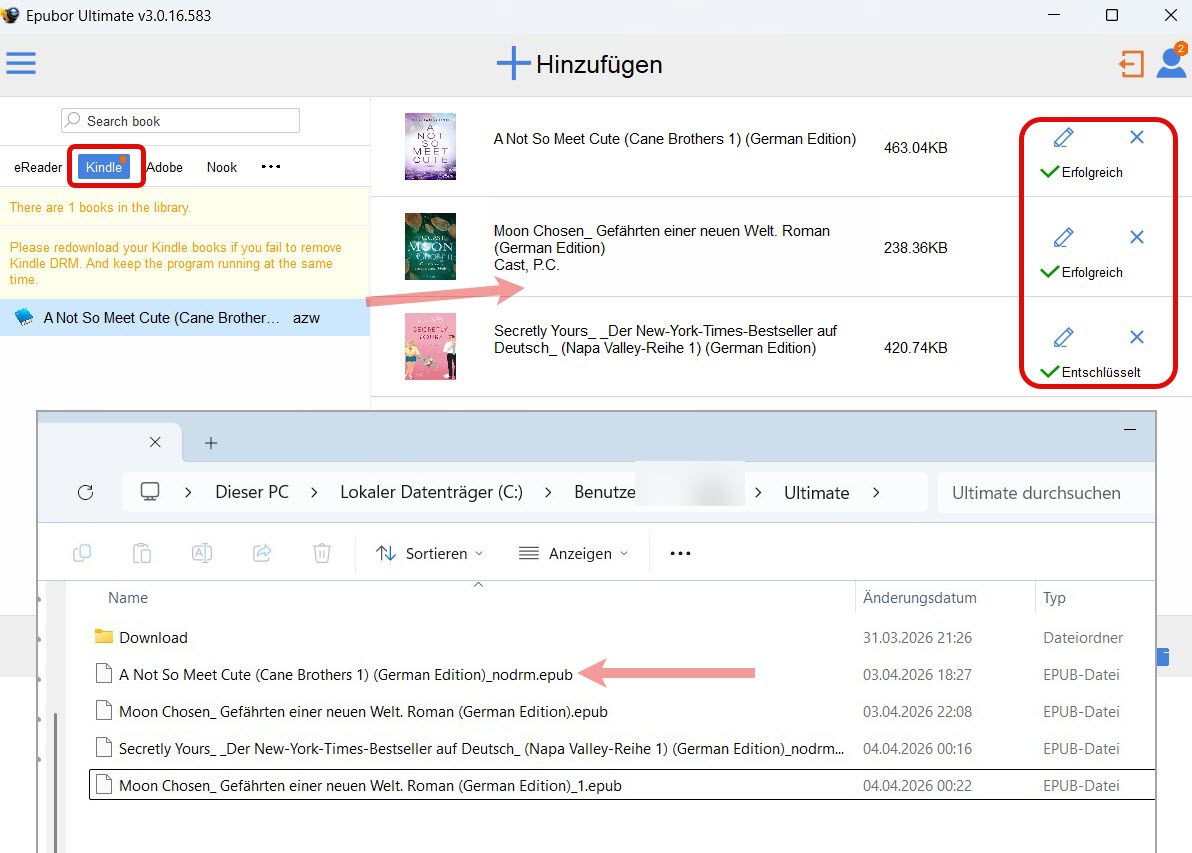Click the Lokaler Datenträger (C:) breadcrumb
Image resolution: width=1192 pixels, height=853 pixels.
pyautogui.click(x=431, y=493)
